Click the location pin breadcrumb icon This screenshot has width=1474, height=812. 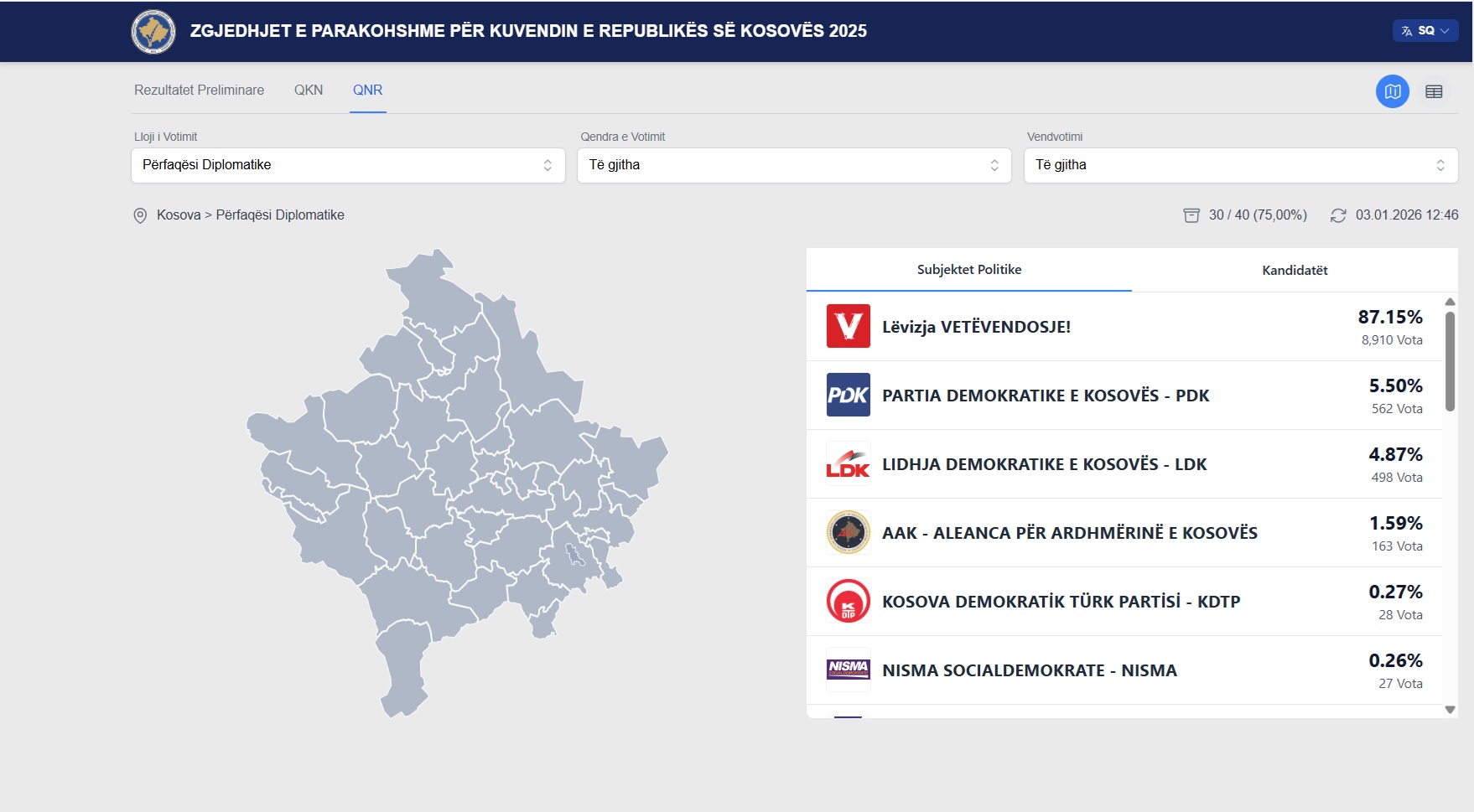click(140, 215)
